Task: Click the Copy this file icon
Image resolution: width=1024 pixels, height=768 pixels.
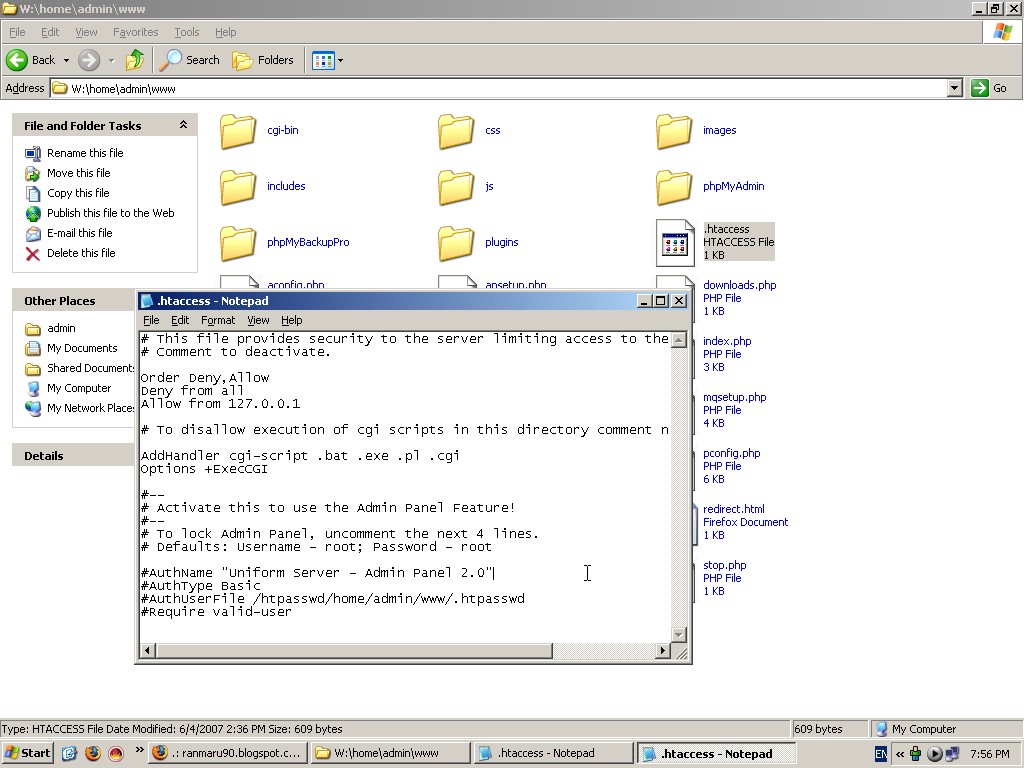Action: click(x=33, y=193)
